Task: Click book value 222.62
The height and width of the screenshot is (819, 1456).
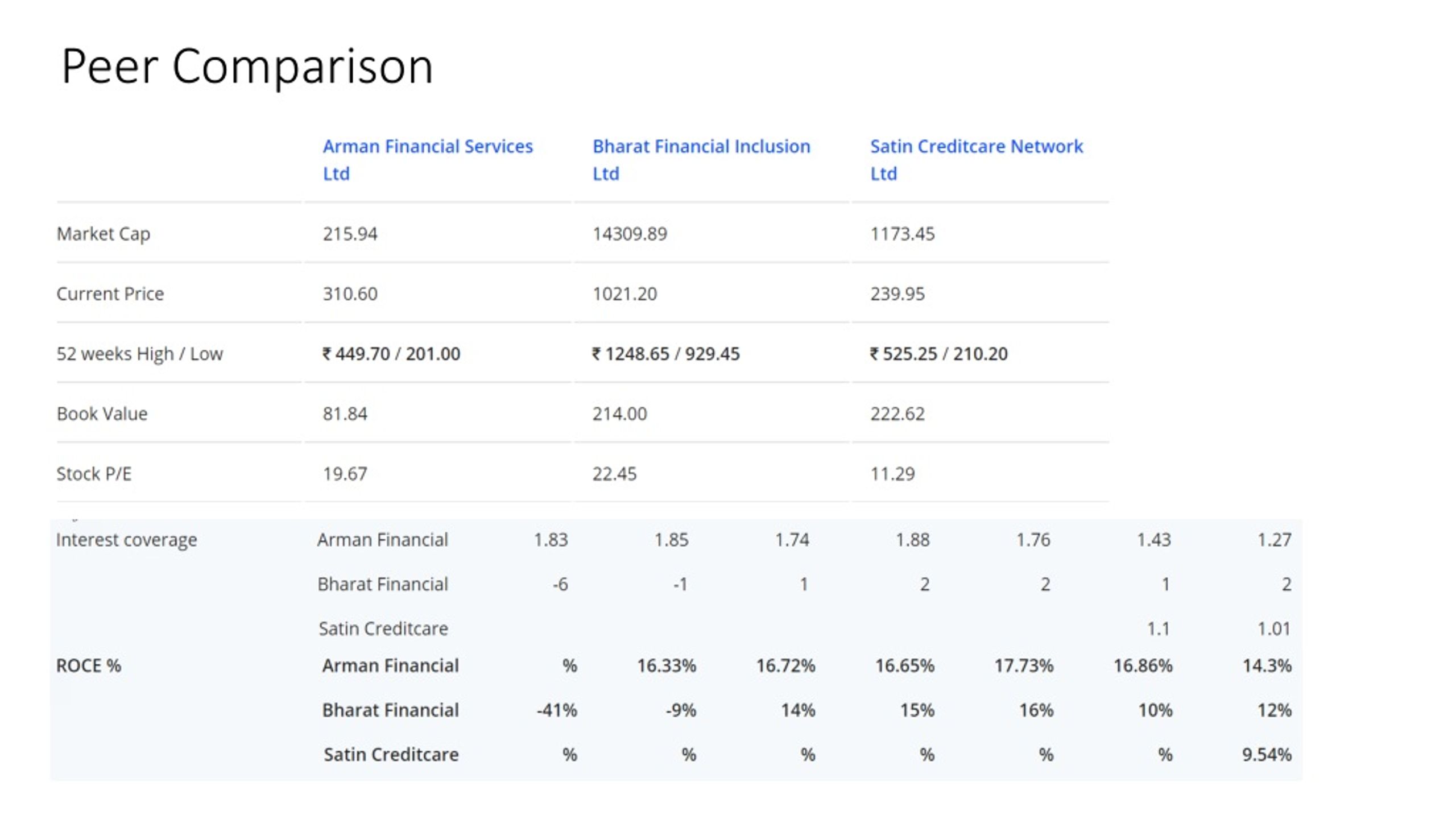Action: click(x=897, y=413)
